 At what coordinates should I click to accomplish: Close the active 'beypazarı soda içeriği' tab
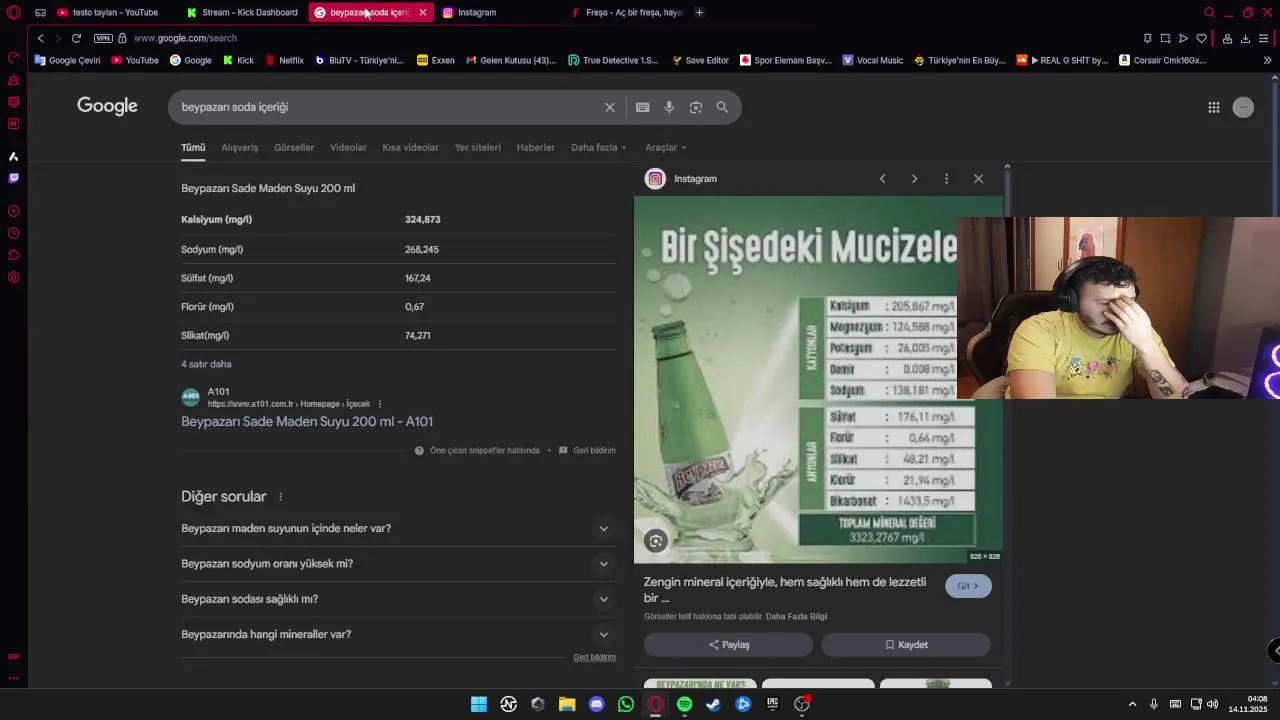pos(423,12)
